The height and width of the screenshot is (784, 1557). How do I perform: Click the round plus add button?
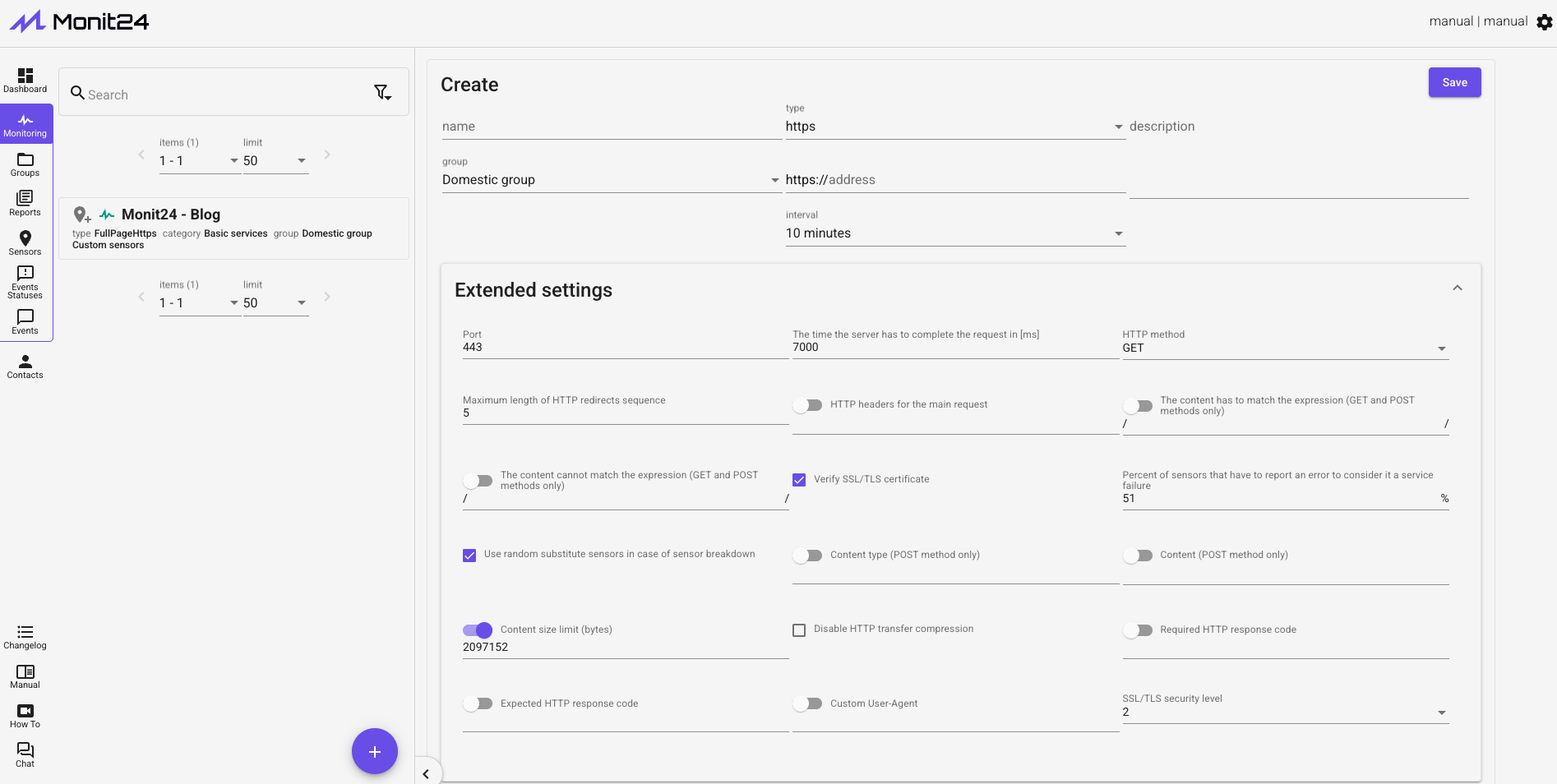pos(375,751)
